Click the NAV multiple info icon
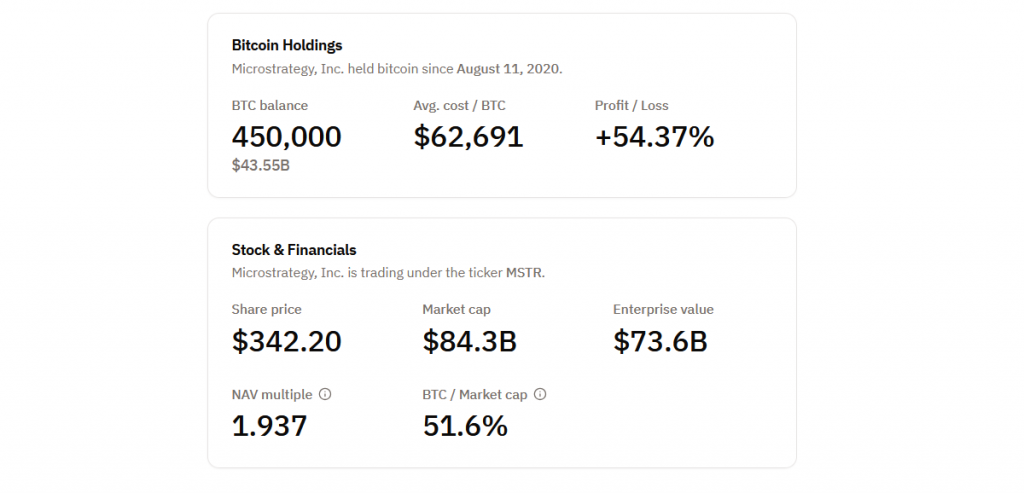 325,394
